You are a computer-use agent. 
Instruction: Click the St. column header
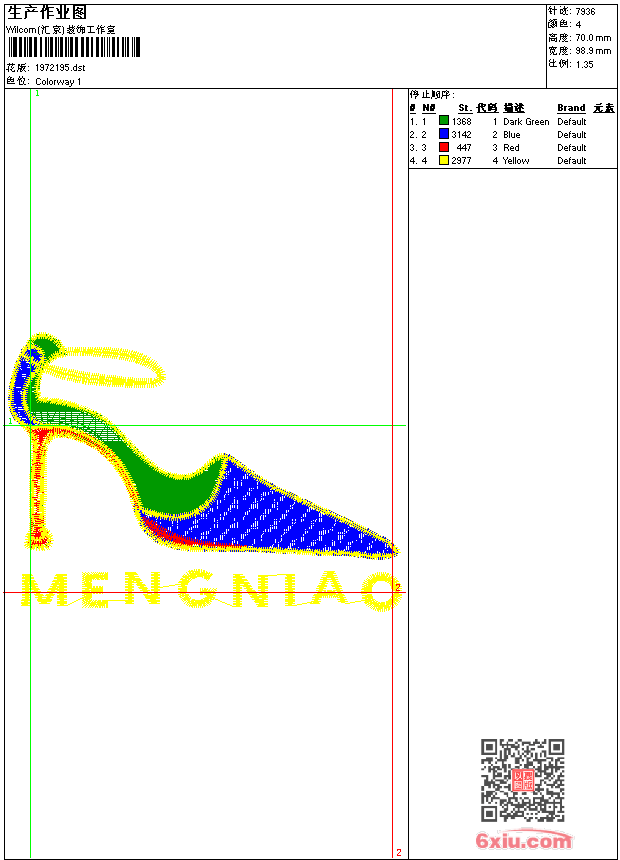(x=465, y=108)
